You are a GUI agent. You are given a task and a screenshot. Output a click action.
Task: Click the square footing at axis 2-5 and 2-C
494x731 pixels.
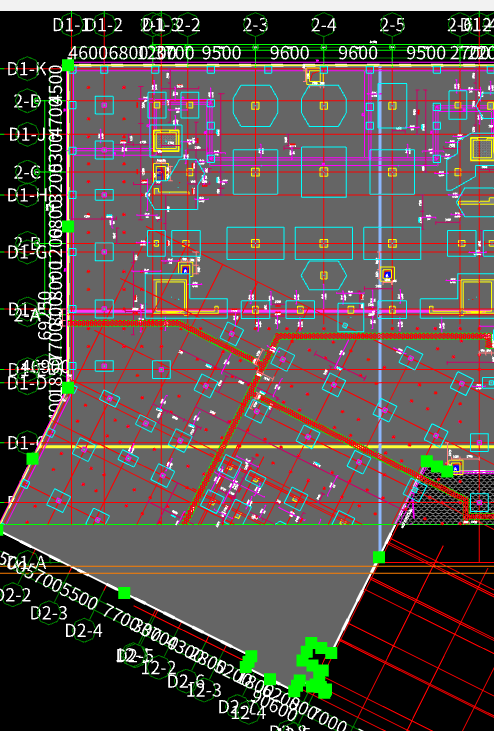(392, 172)
